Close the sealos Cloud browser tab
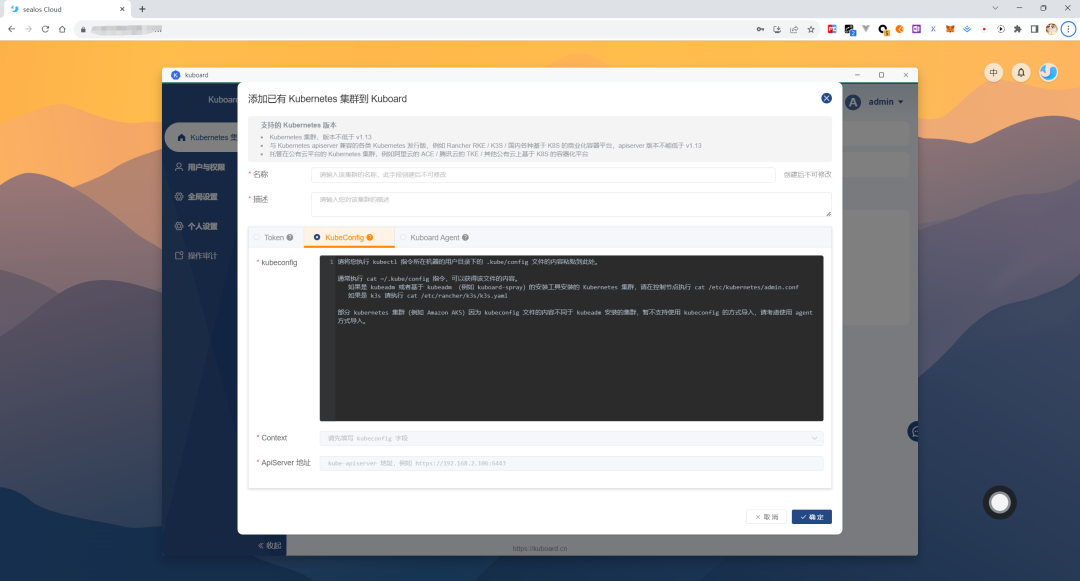Viewport: 1080px width, 581px height. 122,9
